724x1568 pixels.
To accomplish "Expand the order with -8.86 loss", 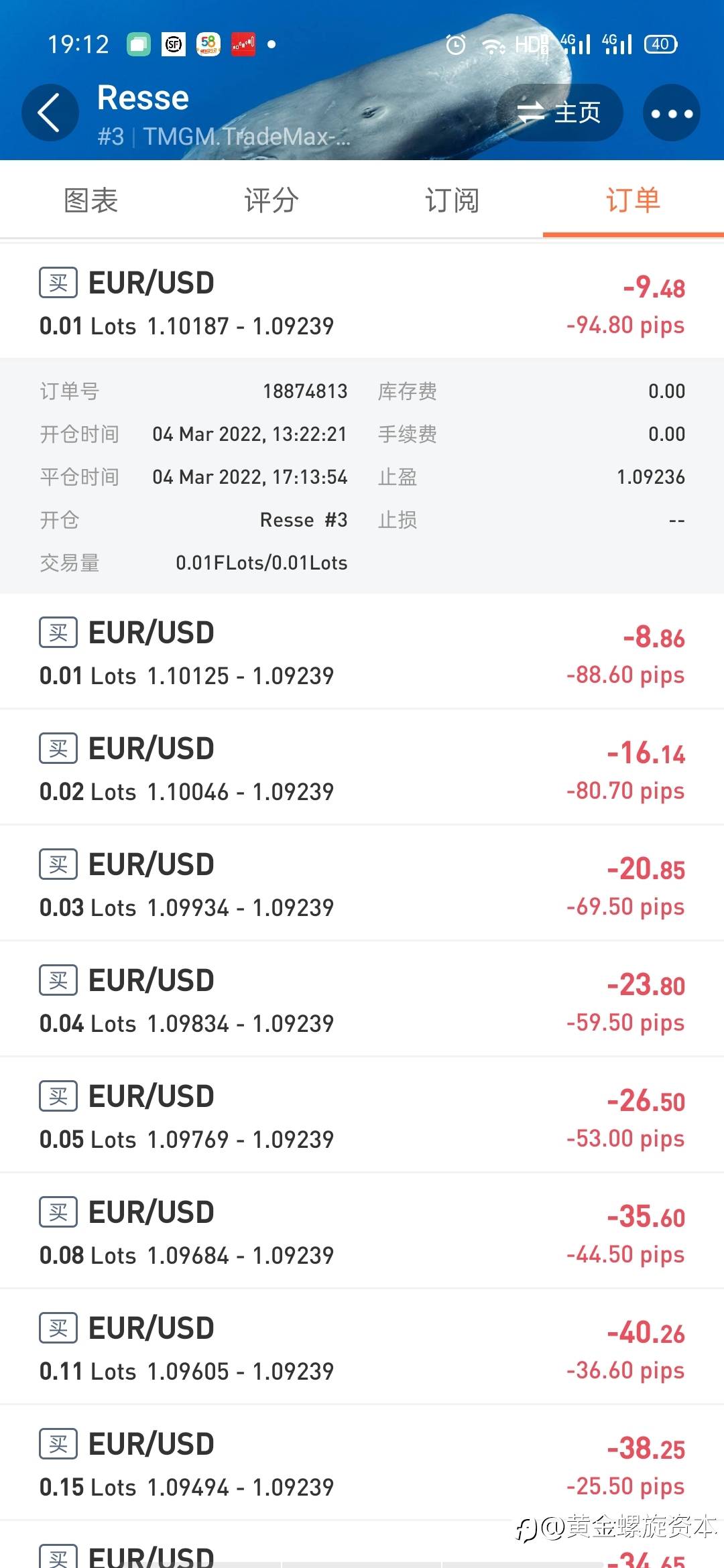I will 362,651.
